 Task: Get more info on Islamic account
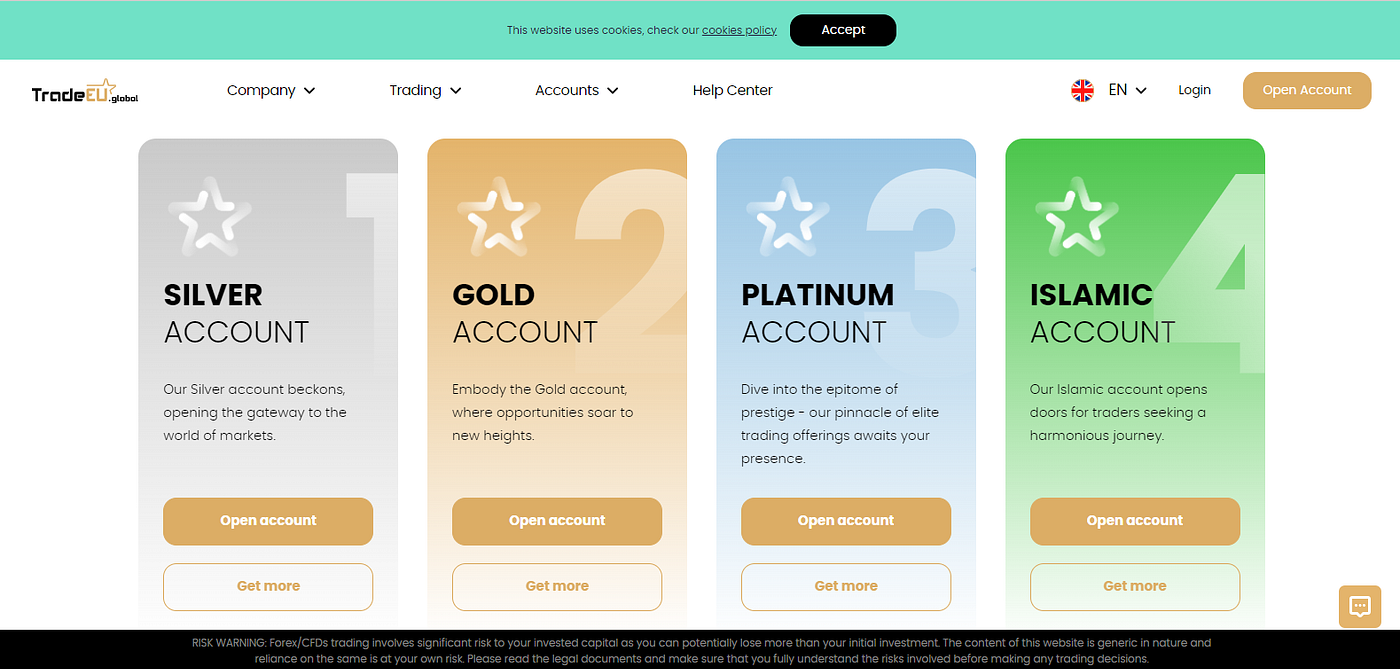[x=1135, y=587]
